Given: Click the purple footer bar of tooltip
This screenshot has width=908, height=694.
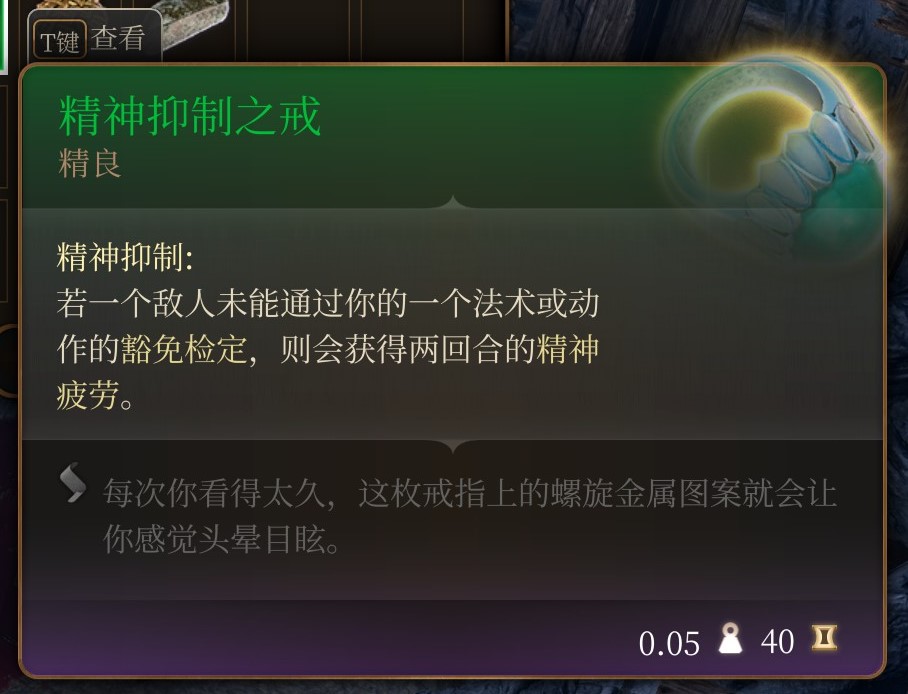Looking at the screenshot, I should [x=453, y=637].
